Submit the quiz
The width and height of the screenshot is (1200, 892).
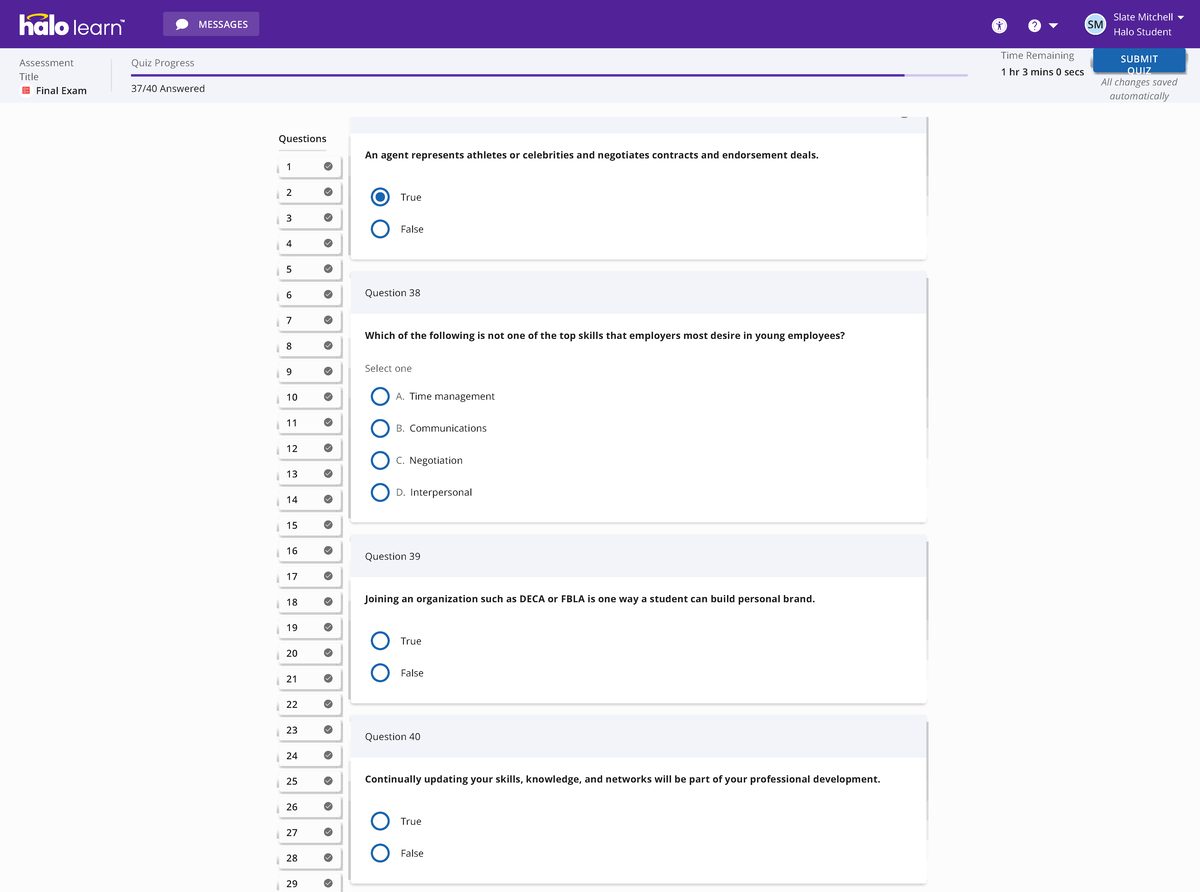1139,62
